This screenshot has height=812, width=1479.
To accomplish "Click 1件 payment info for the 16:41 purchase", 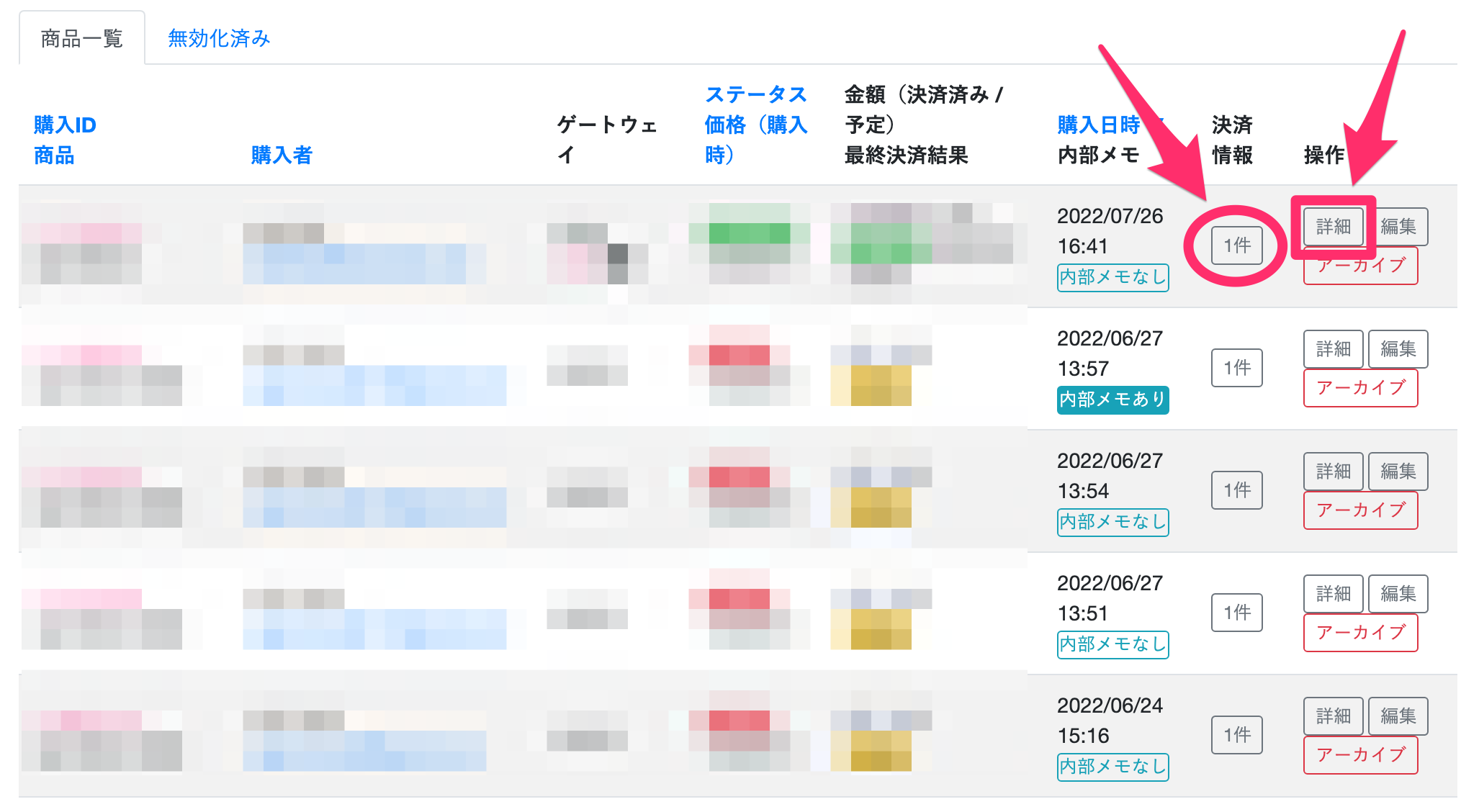I will coord(1236,245).
